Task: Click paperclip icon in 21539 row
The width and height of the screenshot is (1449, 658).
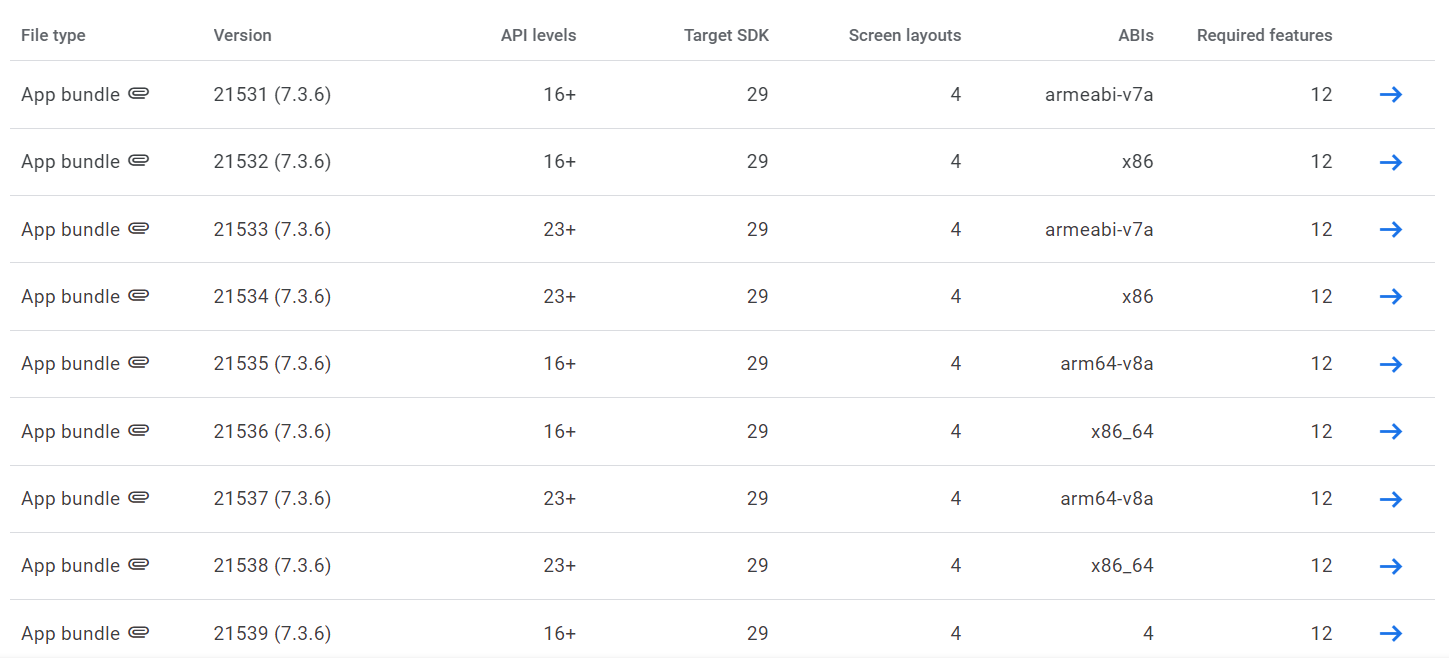Action: (x=139, y=633)
